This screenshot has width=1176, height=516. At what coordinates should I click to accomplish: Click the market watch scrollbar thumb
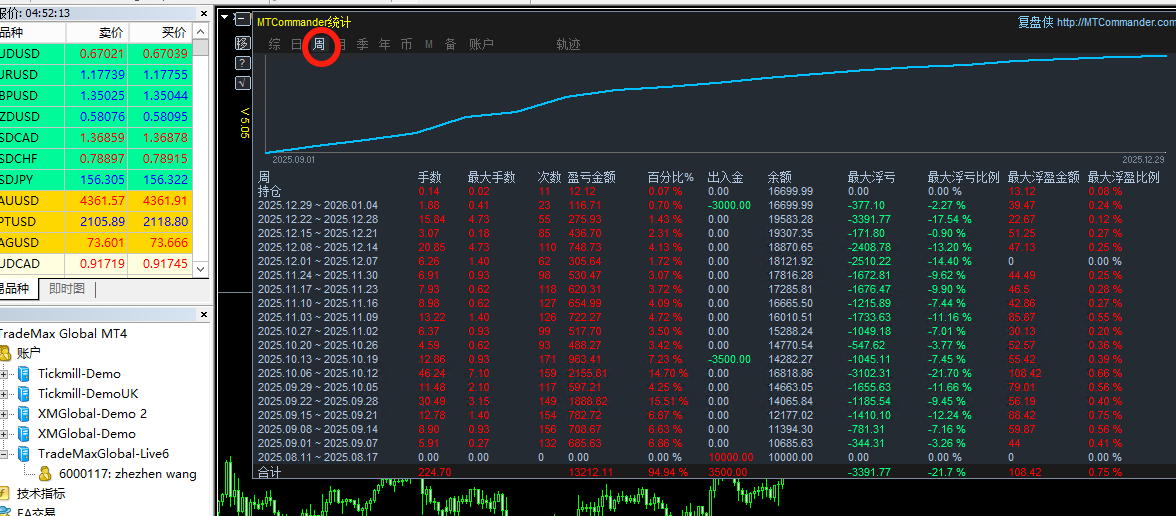coord(200,47)
